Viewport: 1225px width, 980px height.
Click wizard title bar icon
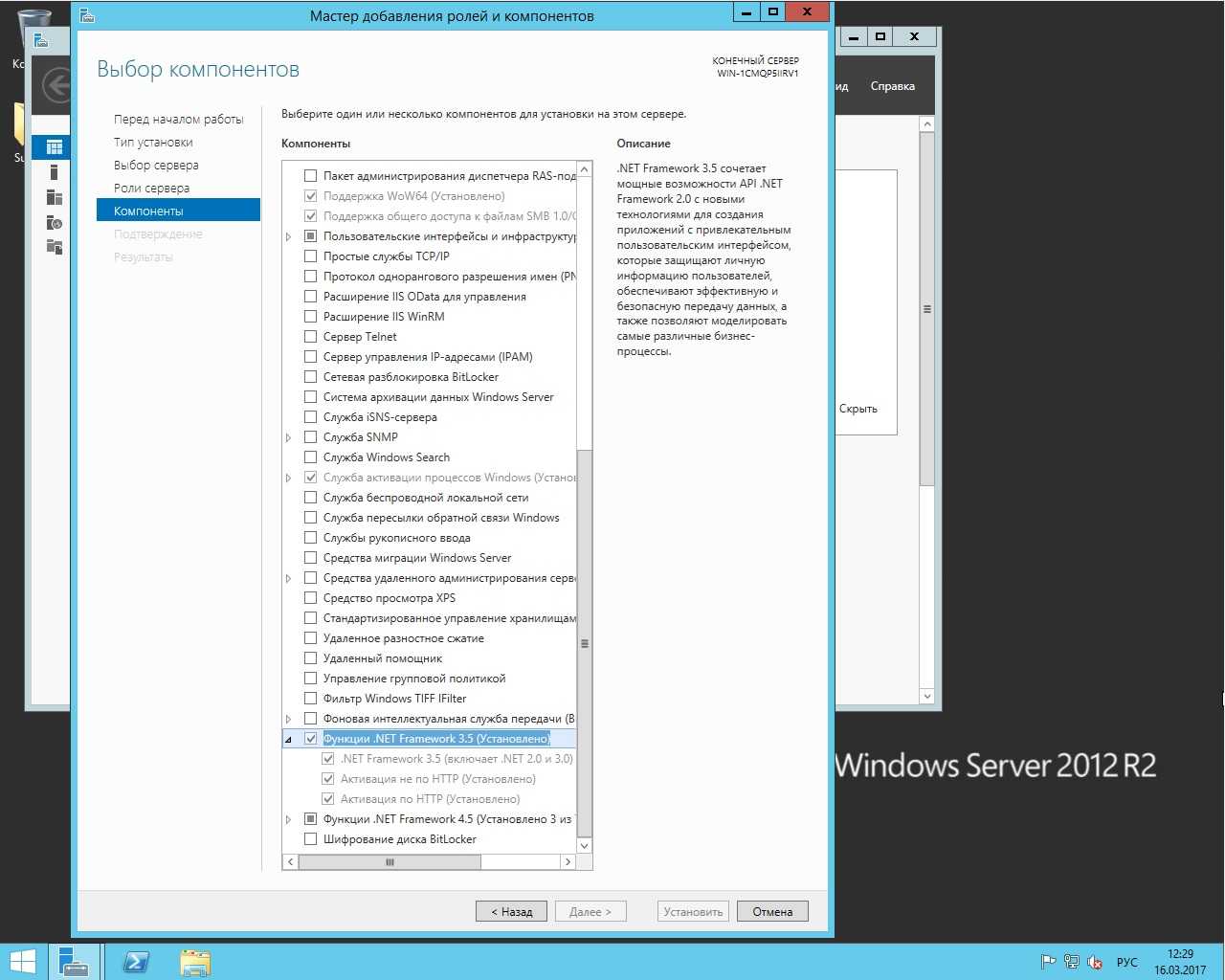(x=87, y=15)
